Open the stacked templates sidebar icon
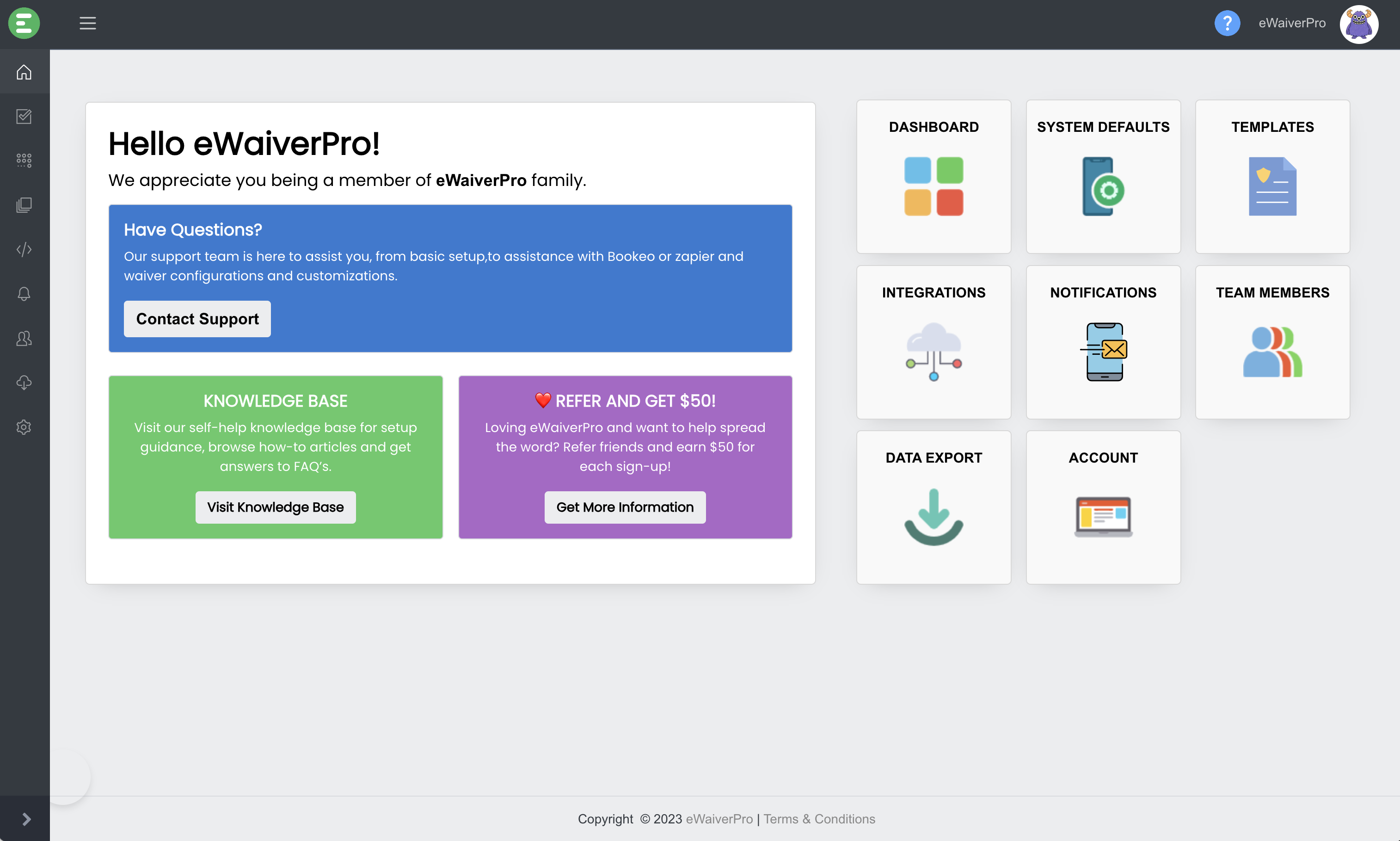 [x=24, y=204]
